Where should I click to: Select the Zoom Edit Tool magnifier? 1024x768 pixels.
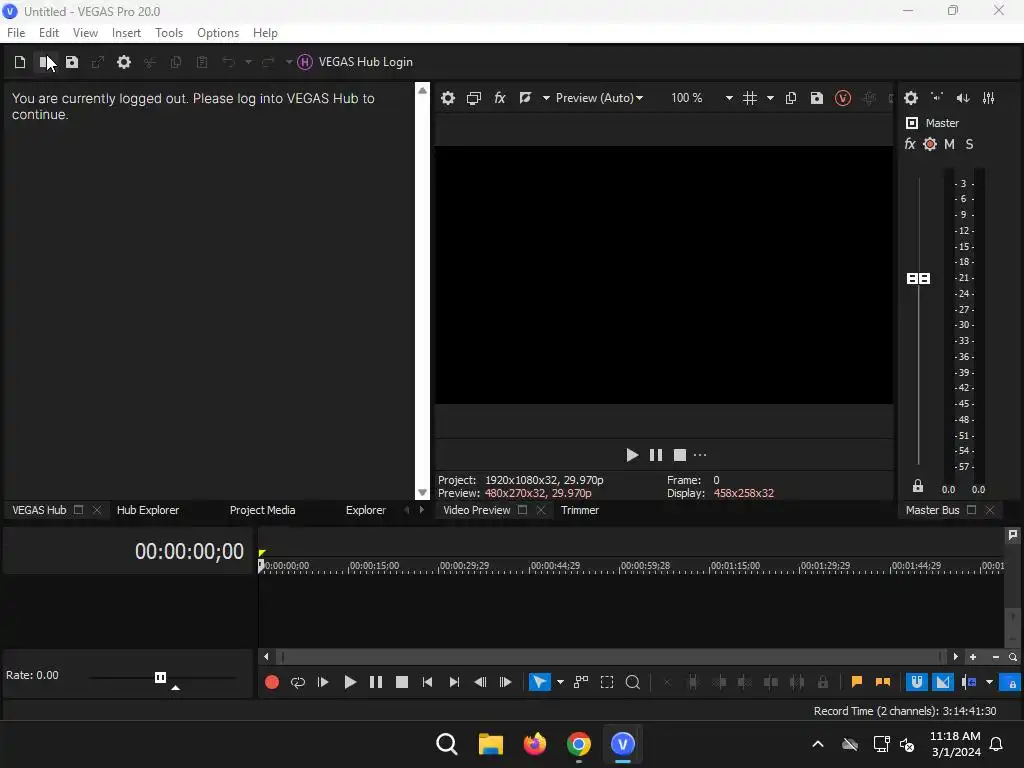pyautogui.click(x=633, y=682)
